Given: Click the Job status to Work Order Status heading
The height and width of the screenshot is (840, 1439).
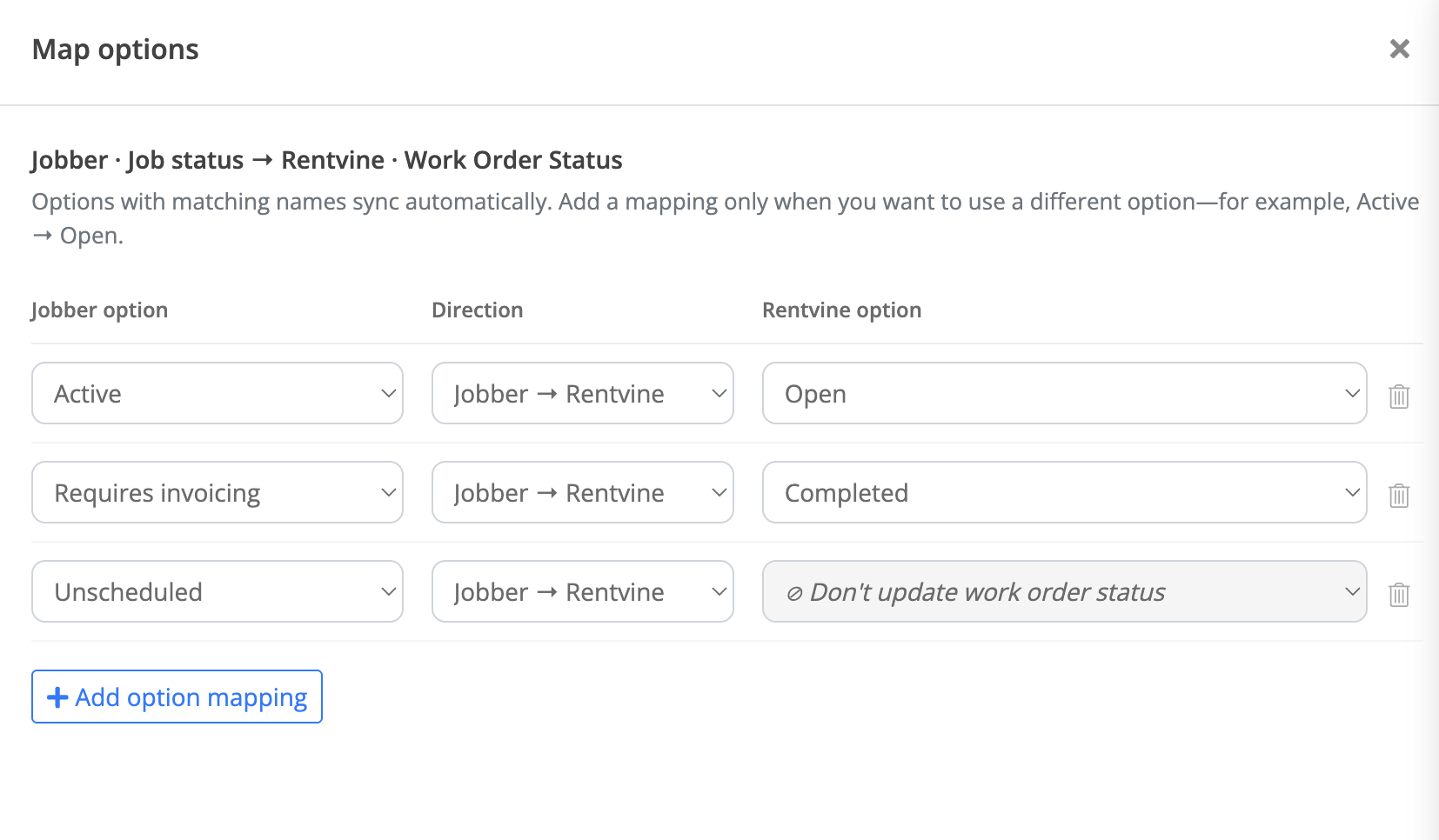Looking at the screenshot, I should [x=326, y=160].
